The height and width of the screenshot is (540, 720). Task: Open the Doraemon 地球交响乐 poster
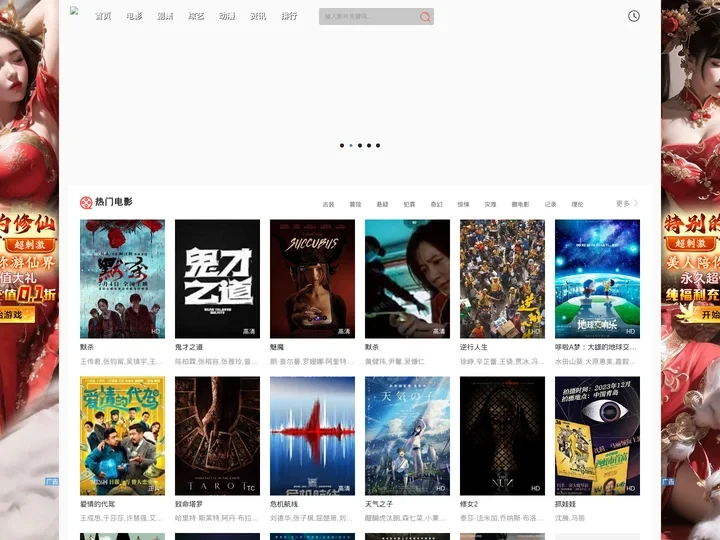pyautogui.click(x=597, y=279)
